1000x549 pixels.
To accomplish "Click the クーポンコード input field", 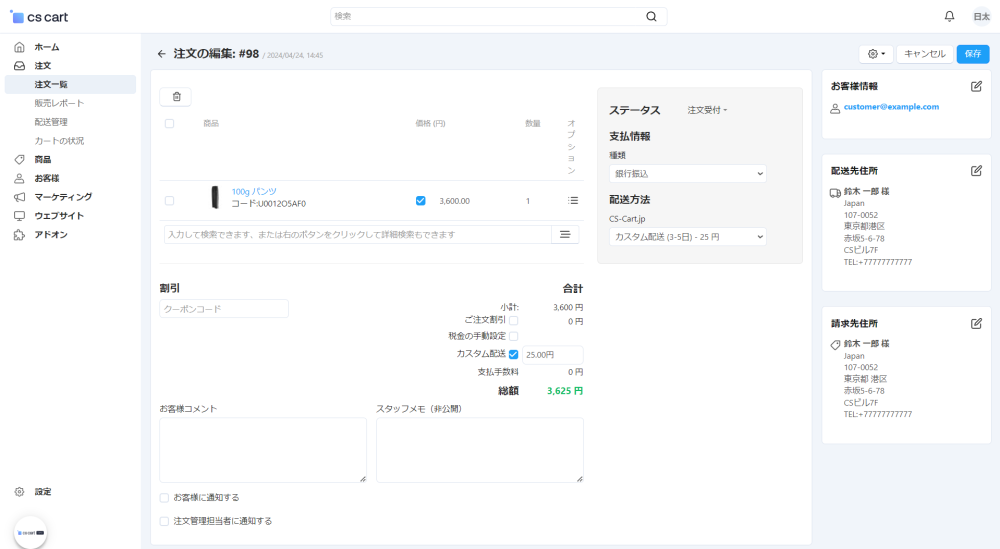I will [224, 309].
